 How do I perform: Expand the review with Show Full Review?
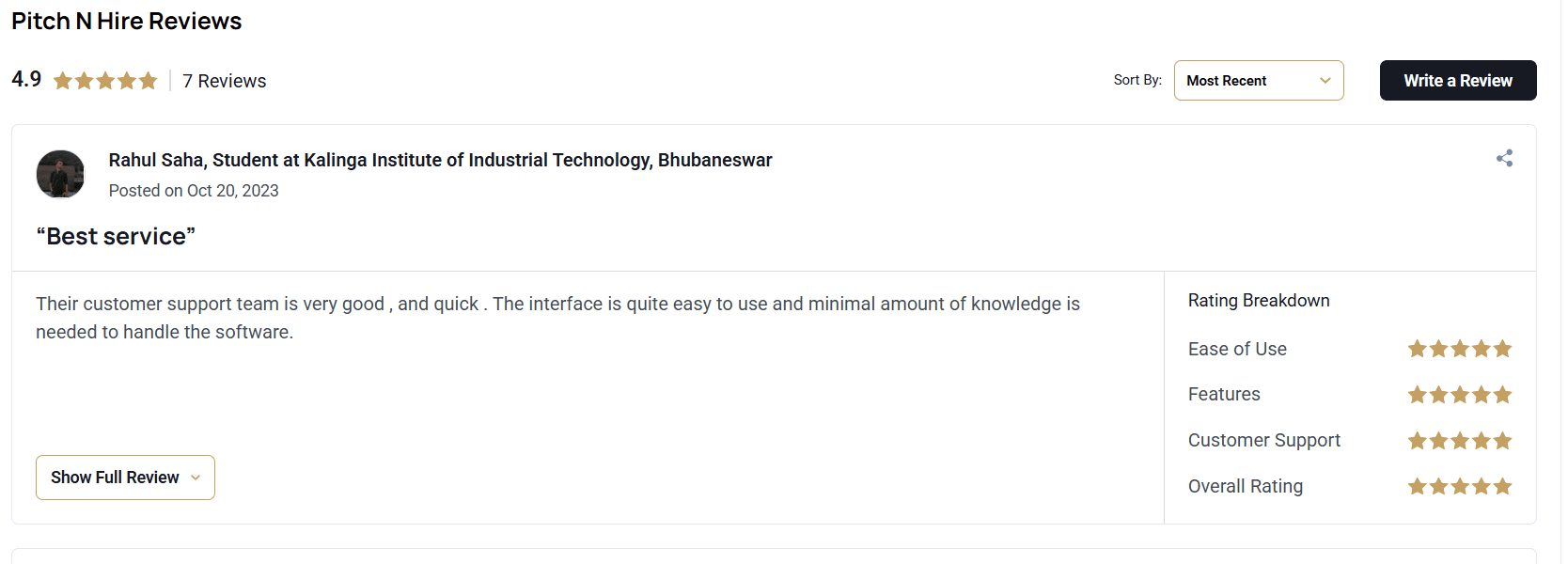pyautogui.click(x=125, y=478)
